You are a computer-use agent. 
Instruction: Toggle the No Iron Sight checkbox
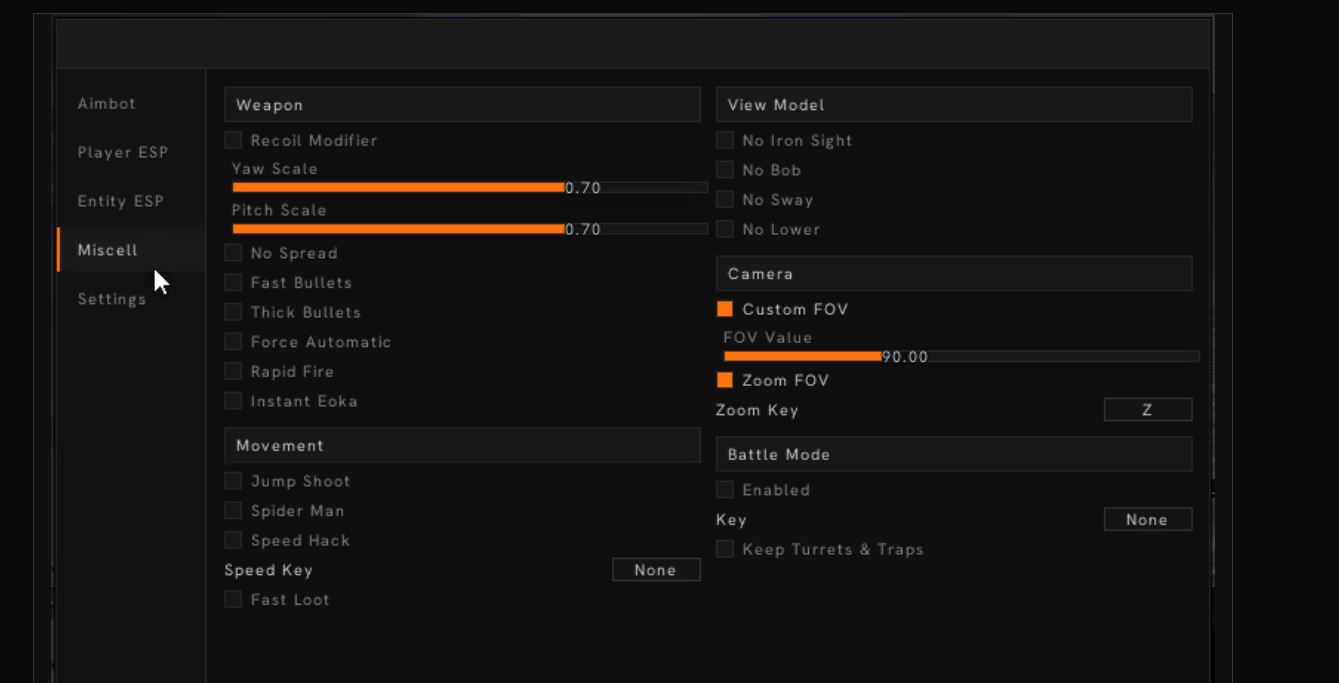(725, 140)
